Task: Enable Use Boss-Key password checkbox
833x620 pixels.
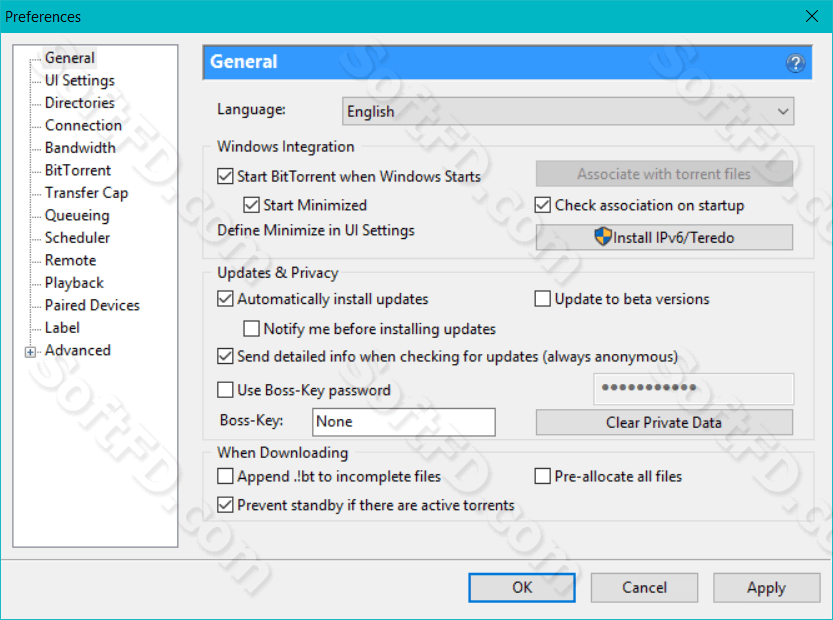Action: pyautogui.click(x=225, y=390)
